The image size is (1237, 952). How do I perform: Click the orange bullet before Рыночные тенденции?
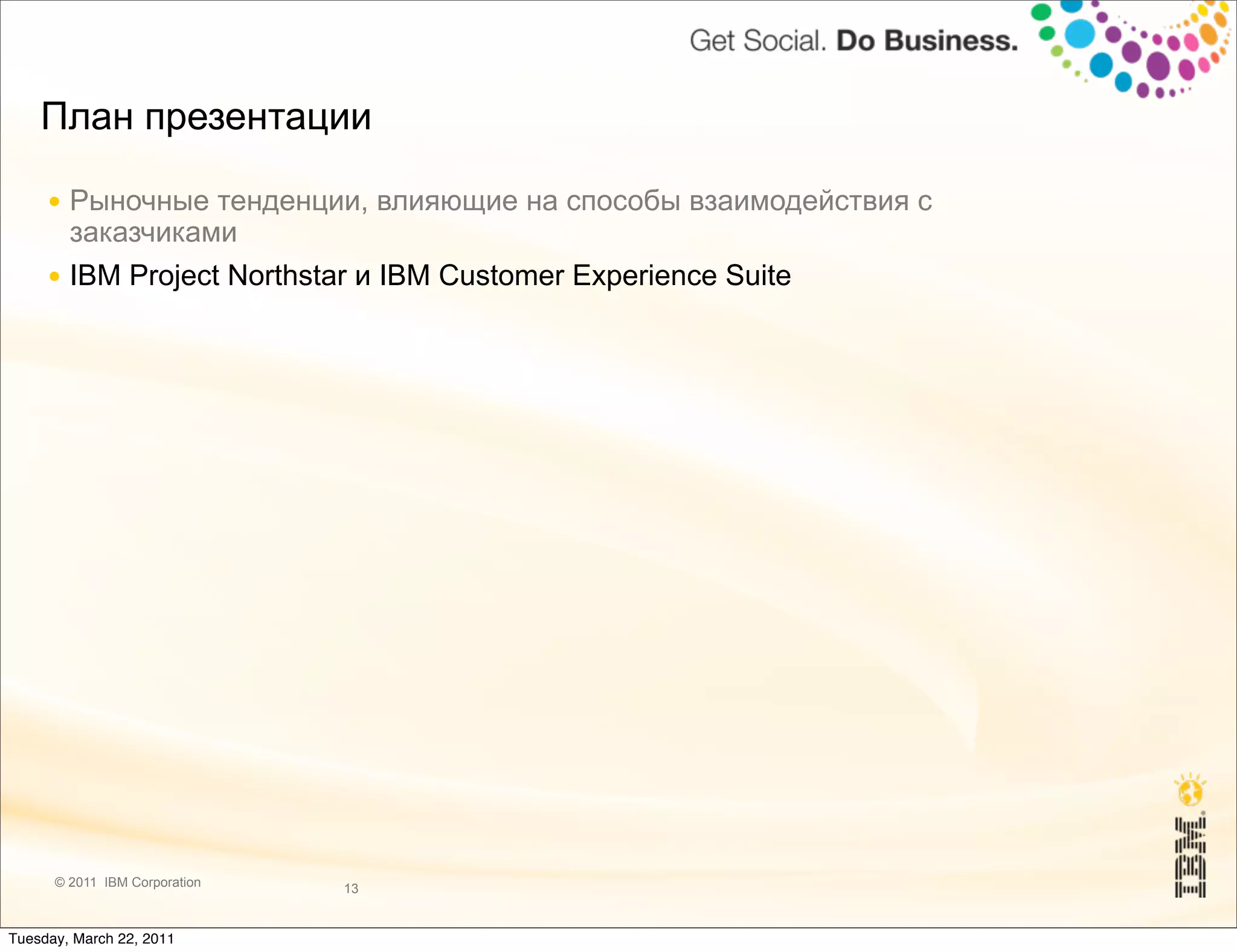[x=54, y=202]
